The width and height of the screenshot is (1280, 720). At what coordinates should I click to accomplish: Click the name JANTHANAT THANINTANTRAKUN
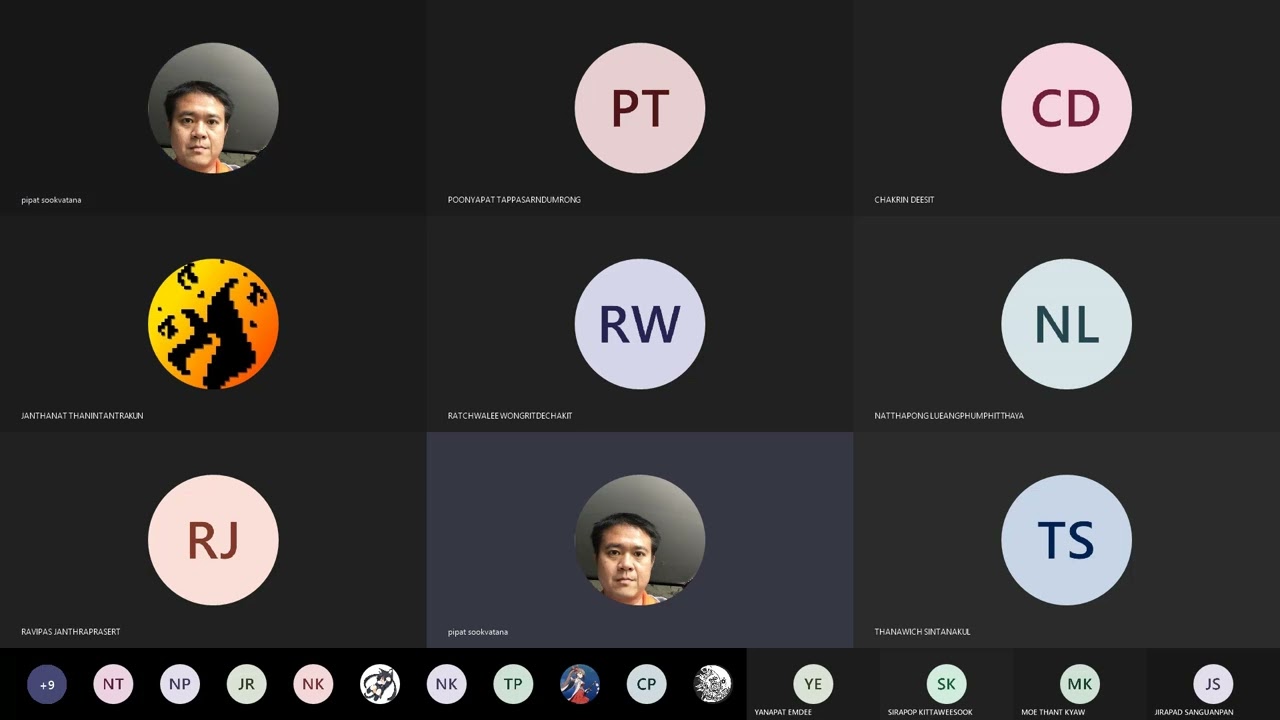click(x=82, y=416)
